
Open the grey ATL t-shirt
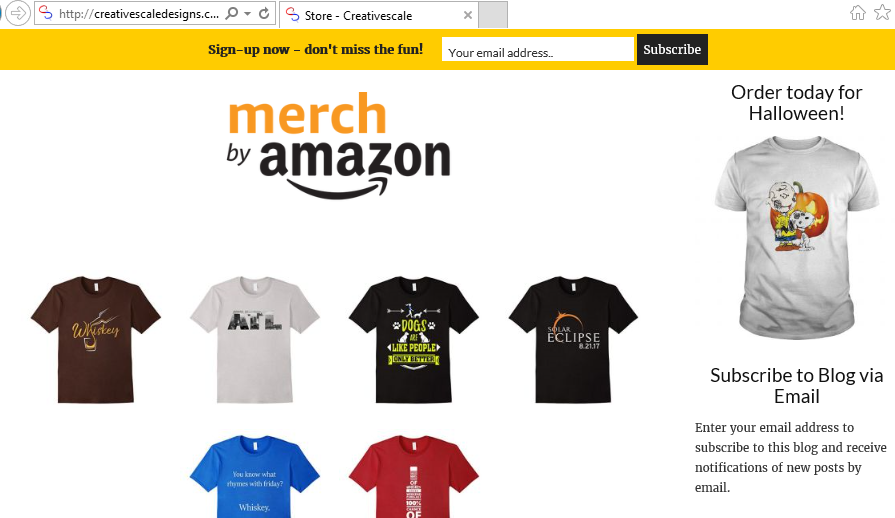255,340
